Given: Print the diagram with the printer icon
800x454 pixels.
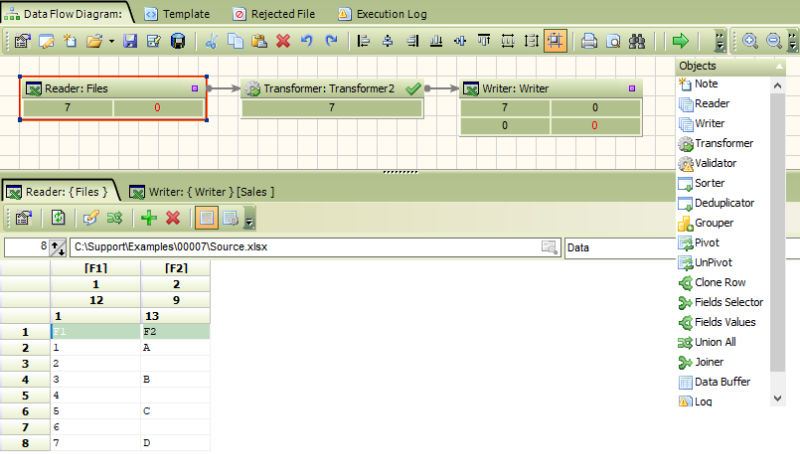Looking at the screenshot, I should [x=589, y=41].
